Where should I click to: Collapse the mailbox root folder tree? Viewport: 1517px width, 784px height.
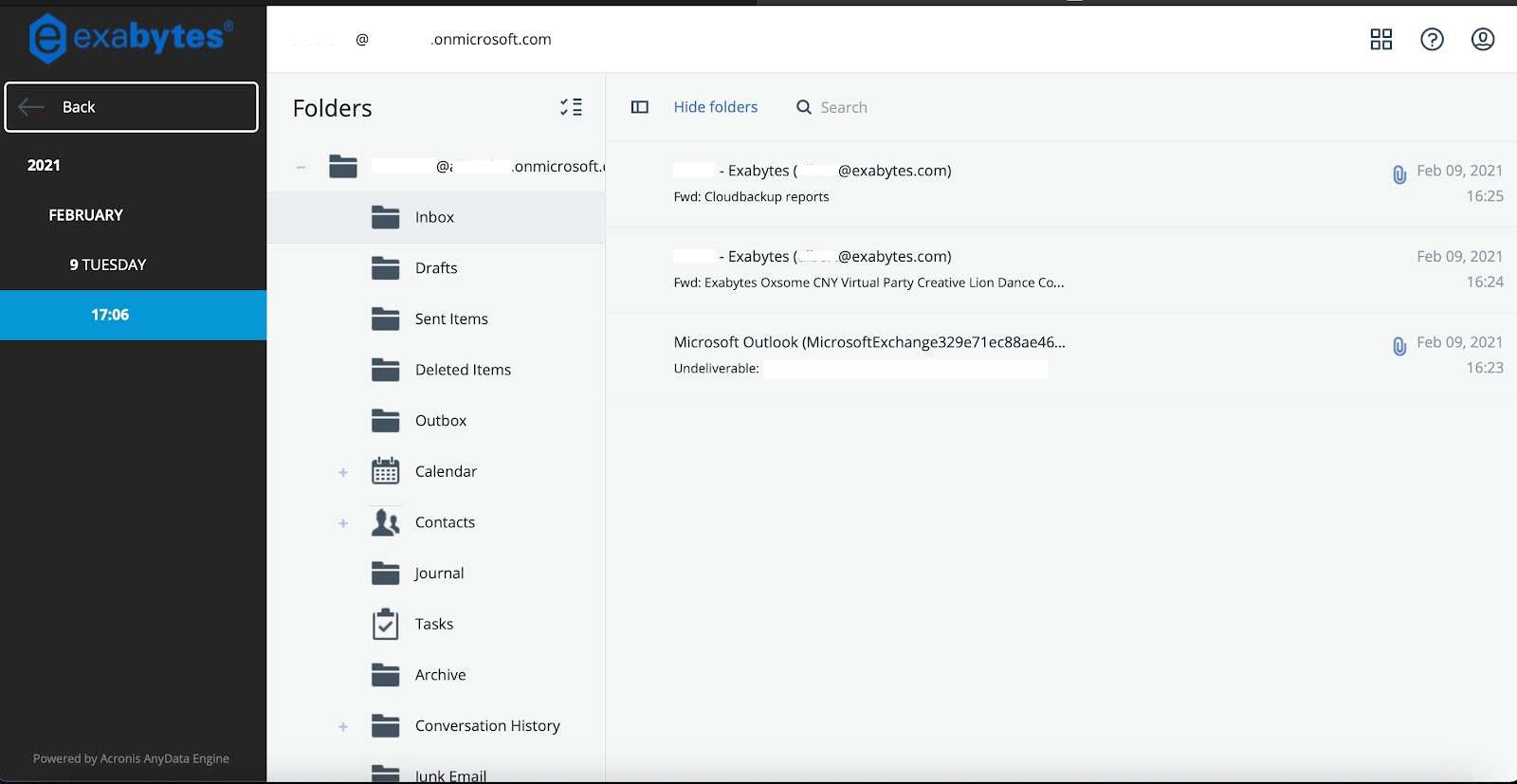pyautogui.click(x=301, y=167)
